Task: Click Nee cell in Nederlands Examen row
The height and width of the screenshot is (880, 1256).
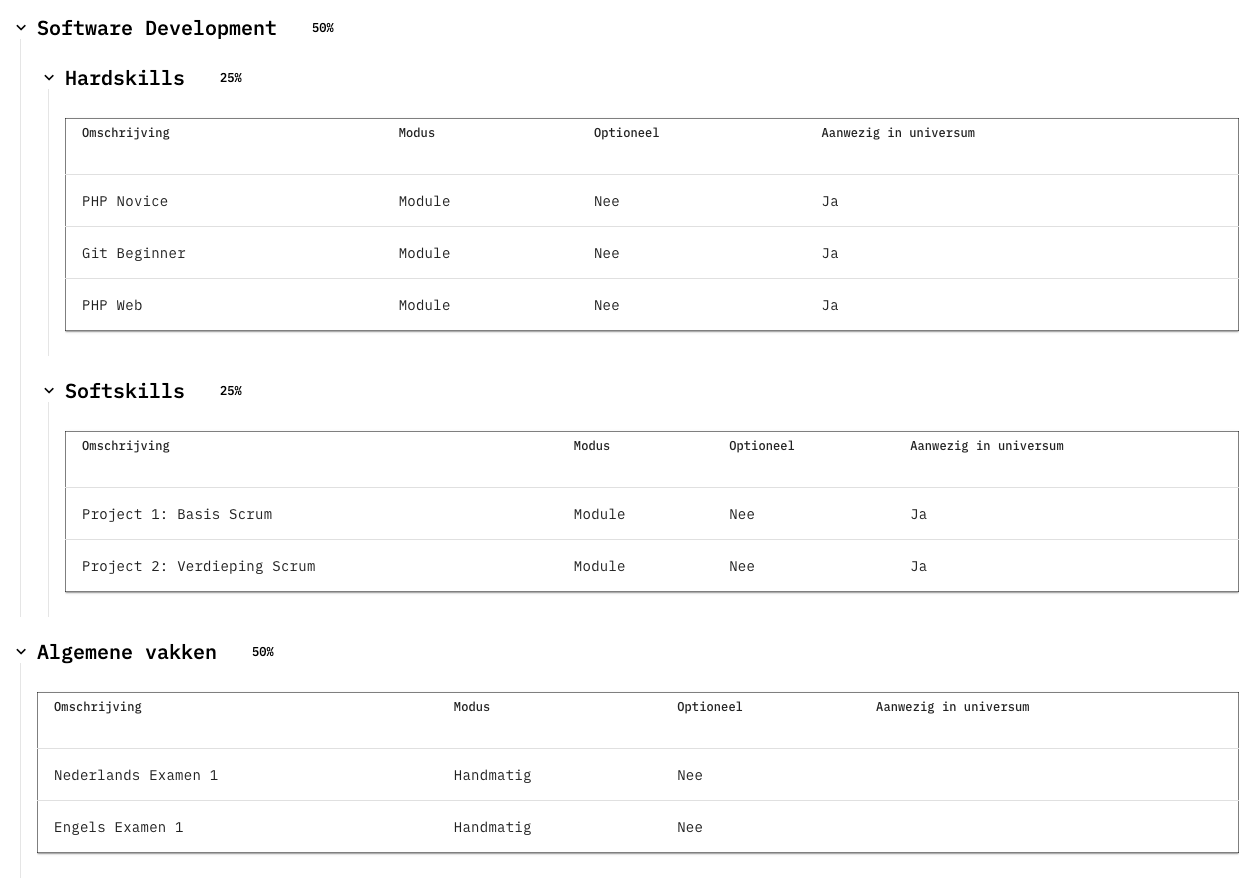Action: [690, 775]
